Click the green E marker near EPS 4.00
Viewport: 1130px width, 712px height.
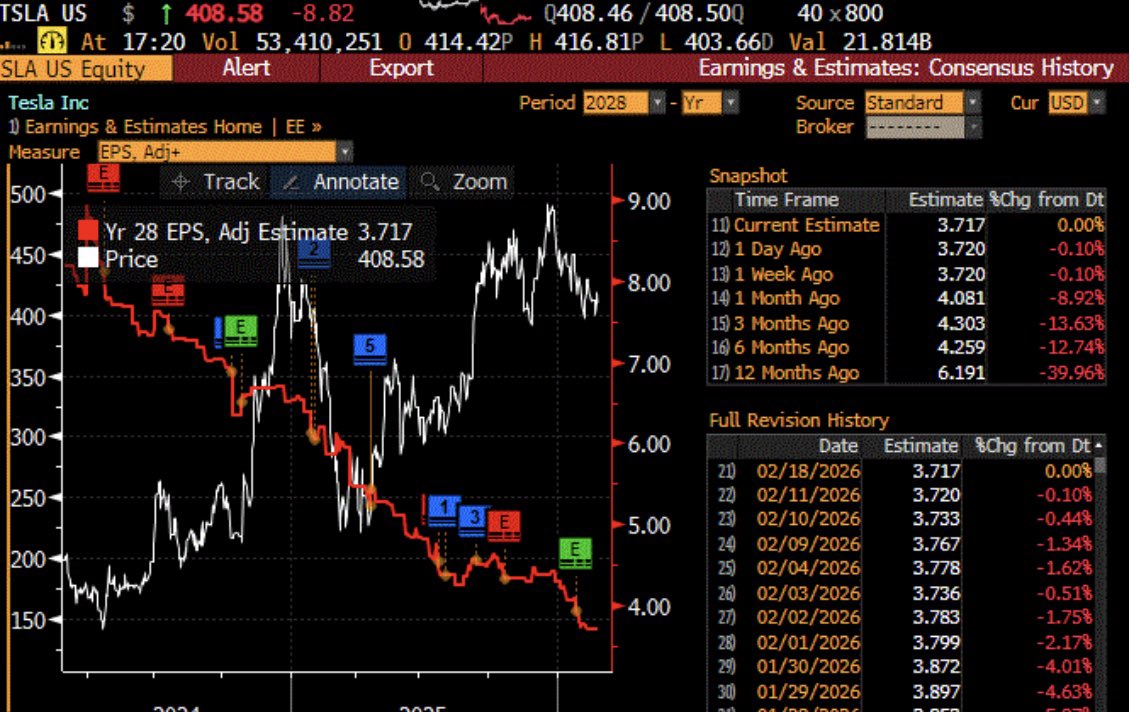[576, 553]
